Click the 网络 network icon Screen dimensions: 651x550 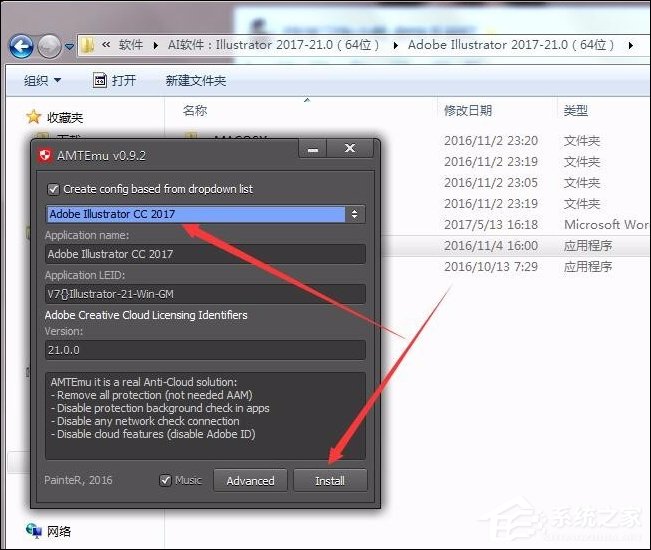coord(34,531)
